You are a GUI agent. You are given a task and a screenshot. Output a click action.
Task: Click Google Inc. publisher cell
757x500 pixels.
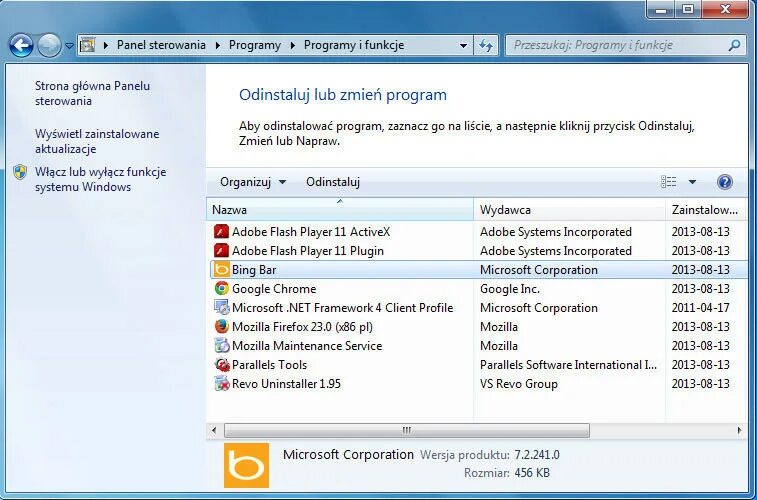pos(510,289)
